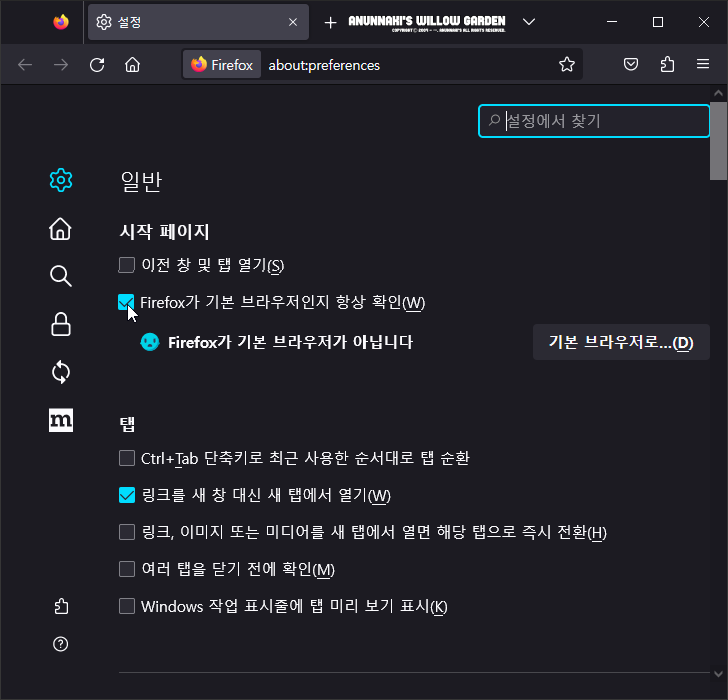
Task: Close the 설정 tab
Action: [x=293, y=22]
